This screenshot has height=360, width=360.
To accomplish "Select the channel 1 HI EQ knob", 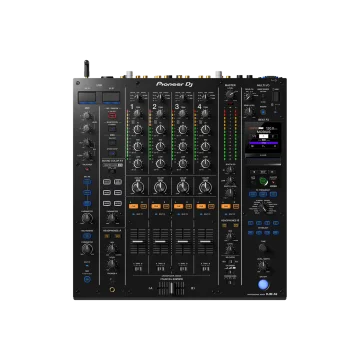I will [138, 129].
